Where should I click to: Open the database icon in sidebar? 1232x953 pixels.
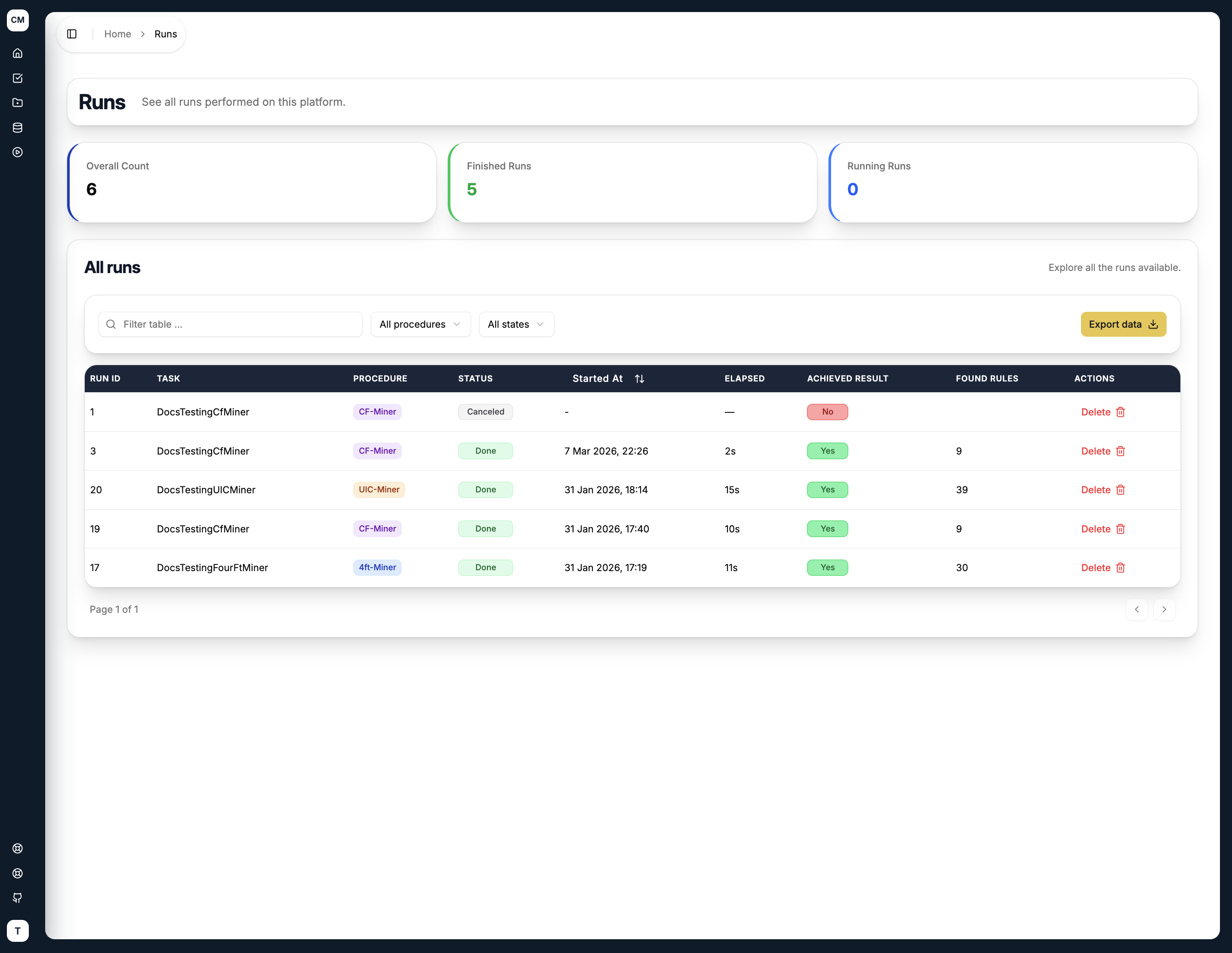pos(18,127)
